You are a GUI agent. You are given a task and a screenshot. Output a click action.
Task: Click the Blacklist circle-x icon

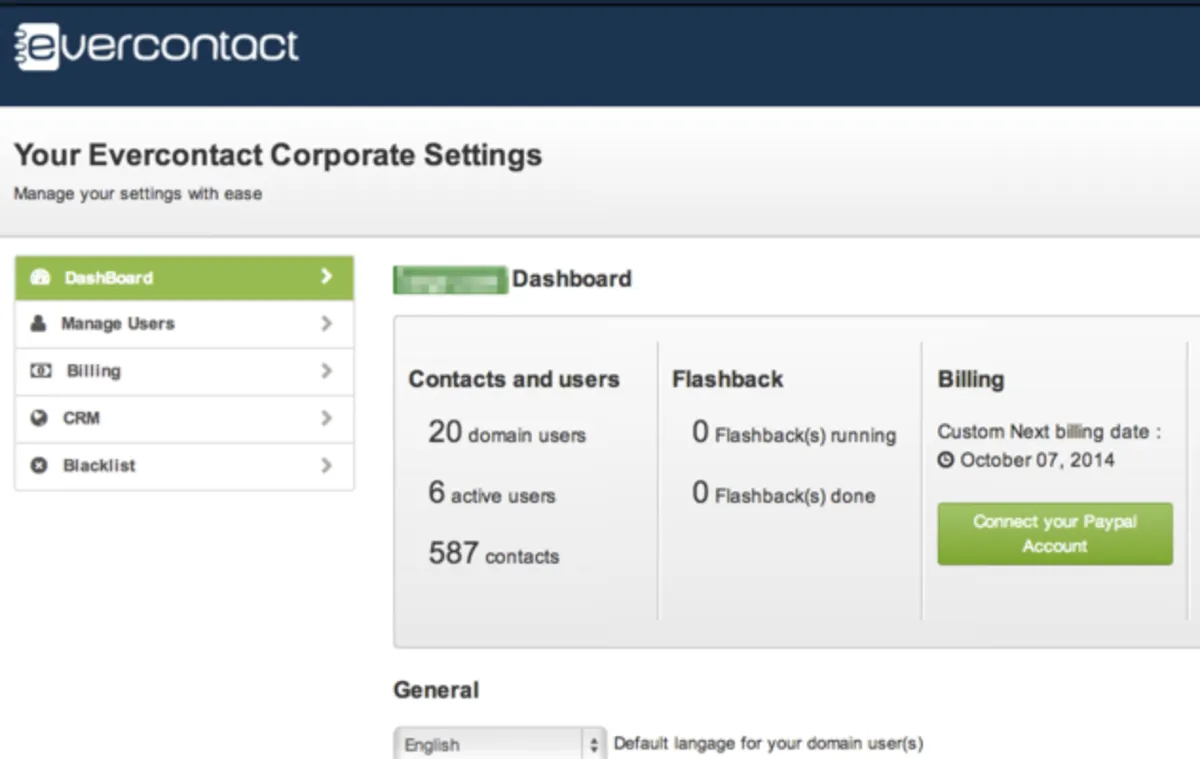(40, 465)
